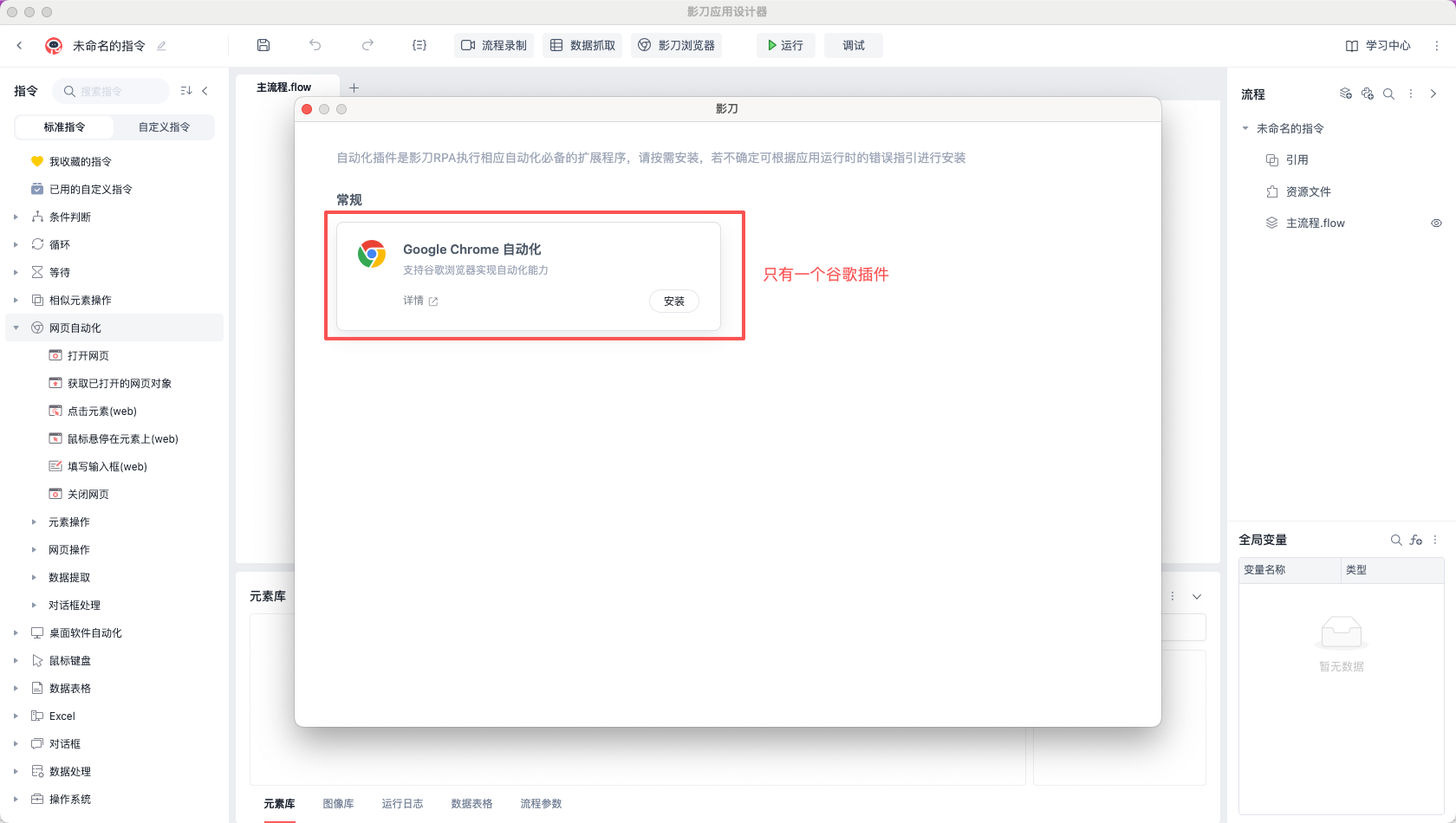The height and width of the screenshot is (823, 1456).
Task: Collapse the 指令 panel with the chevron
Action: pos(205,91)
